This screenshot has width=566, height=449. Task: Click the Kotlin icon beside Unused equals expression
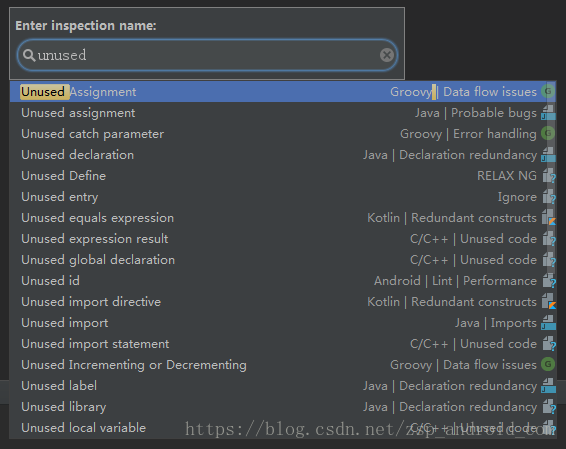(548, 218)
